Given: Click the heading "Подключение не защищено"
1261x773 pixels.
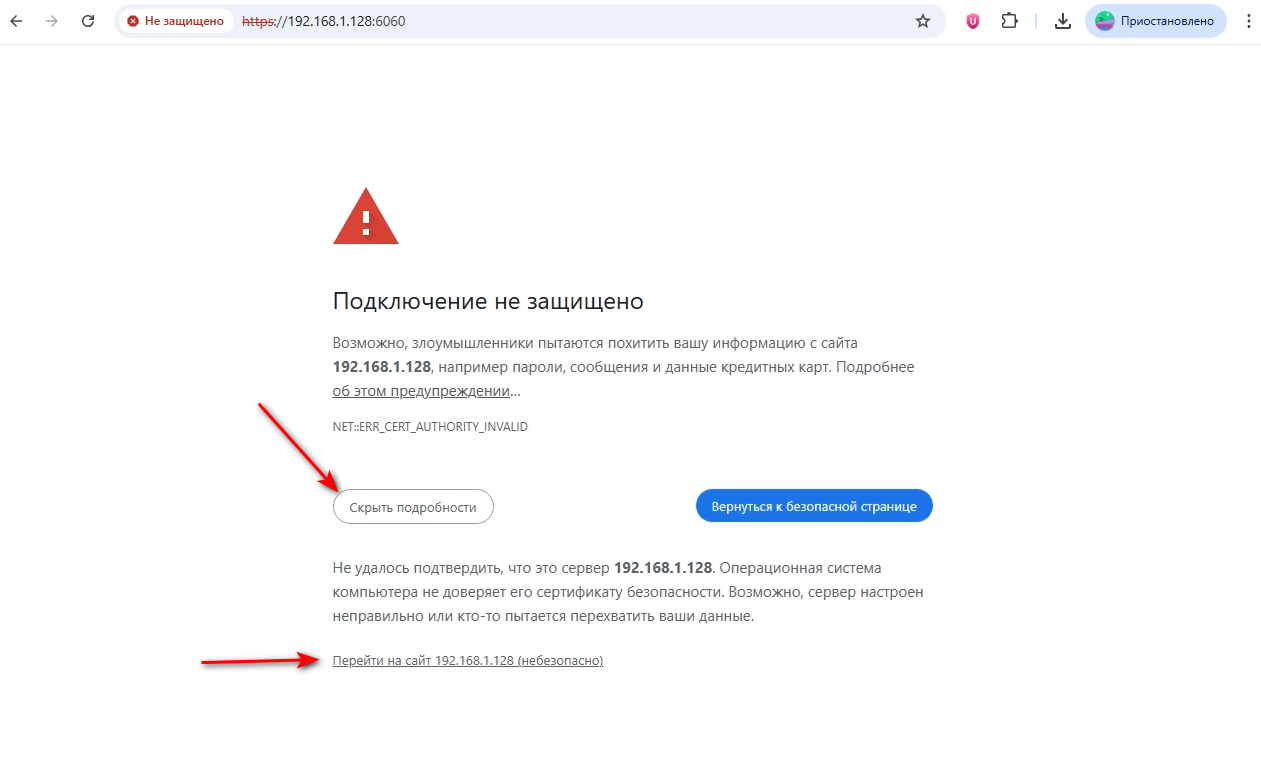Looking at the screenshot, I should tap(488, 301).
